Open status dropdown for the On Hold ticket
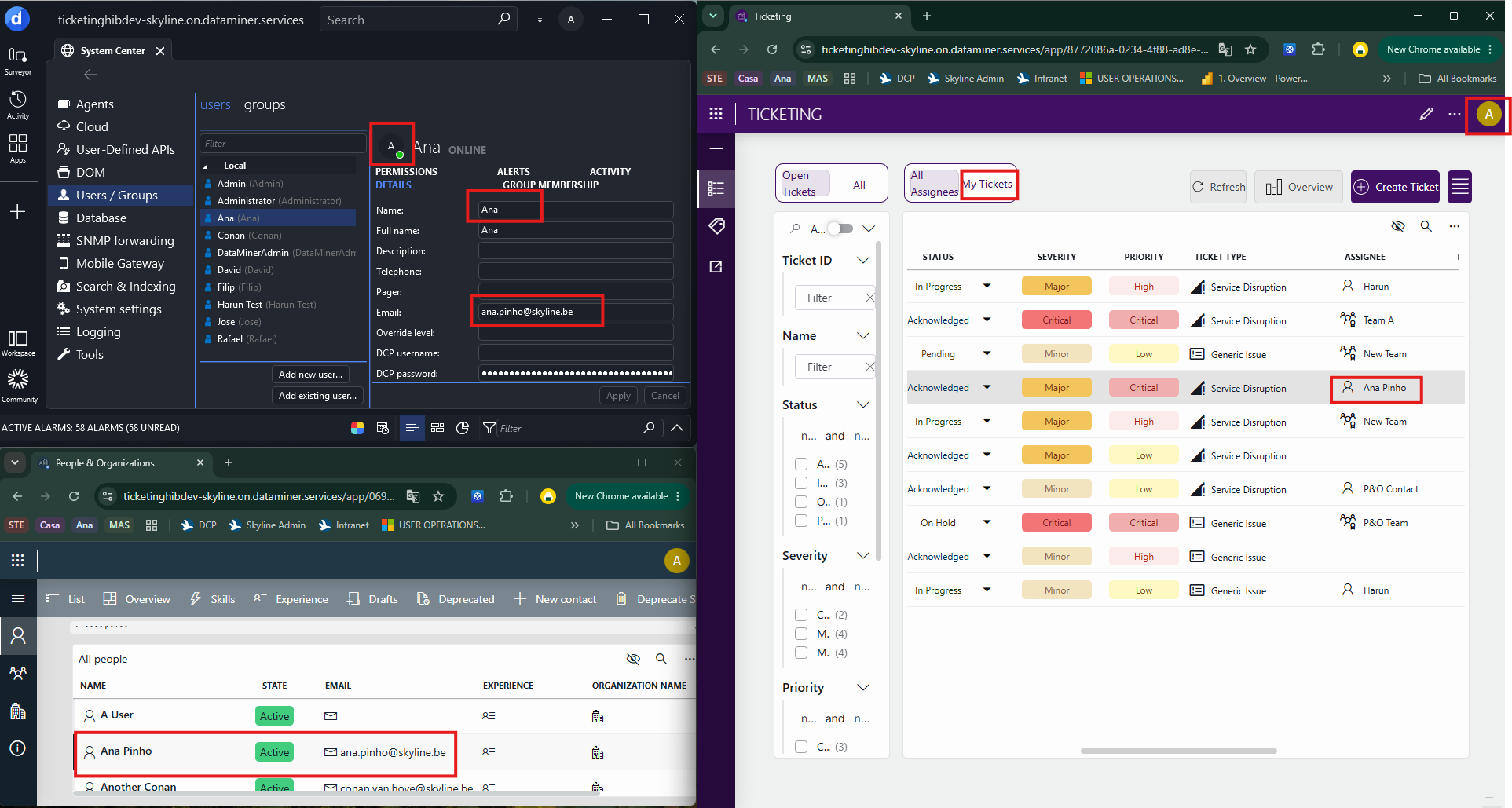 [x=987, y=522]
